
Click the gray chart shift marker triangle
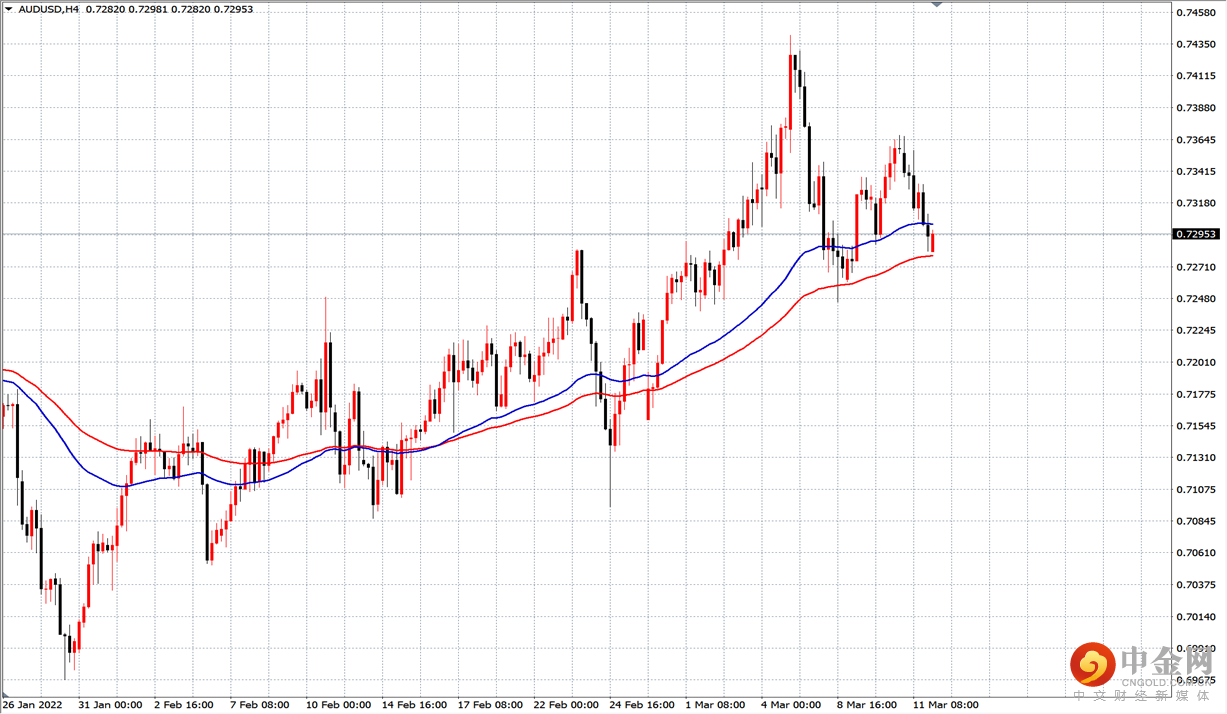pyautogui.click(x=937, y=6)
